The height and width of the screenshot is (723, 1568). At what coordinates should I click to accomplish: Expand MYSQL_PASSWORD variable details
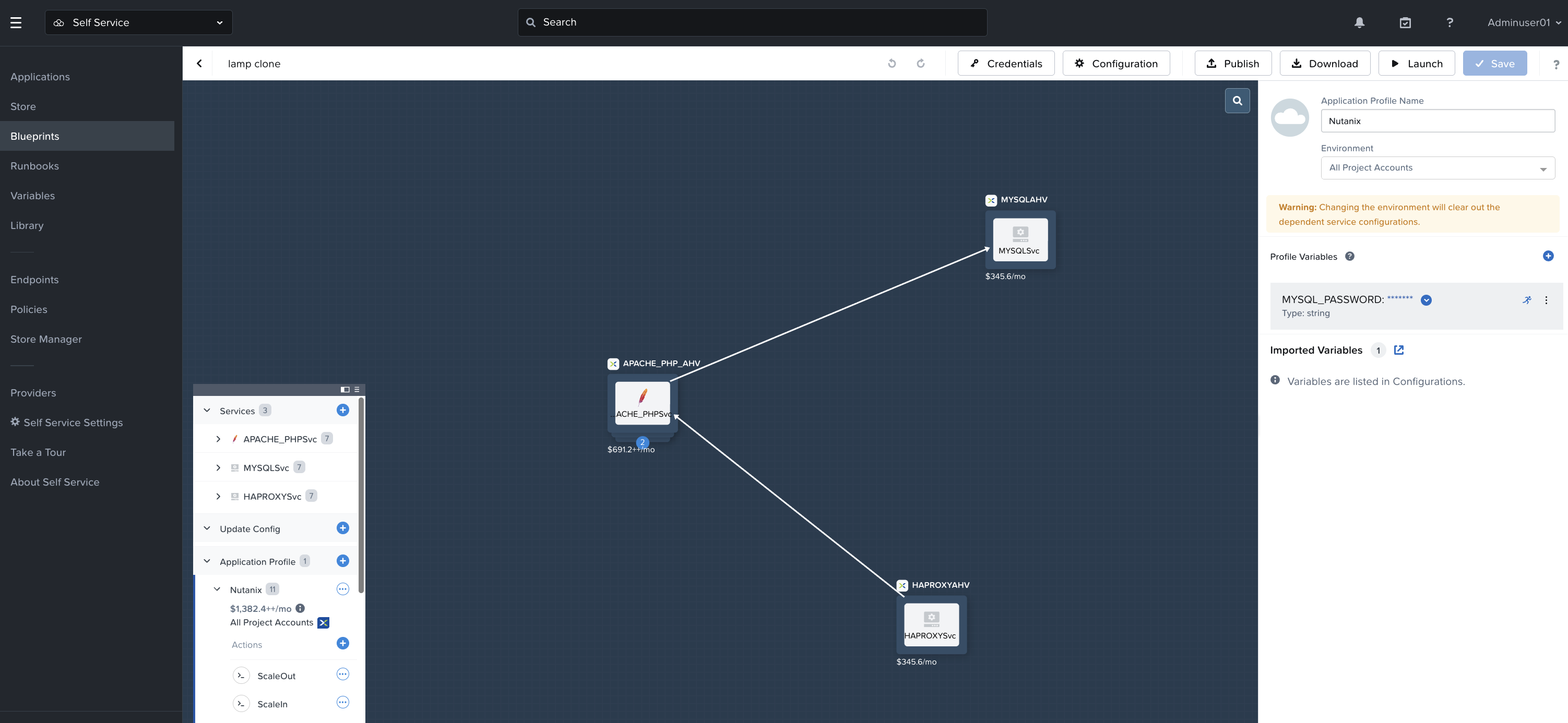1426,300
